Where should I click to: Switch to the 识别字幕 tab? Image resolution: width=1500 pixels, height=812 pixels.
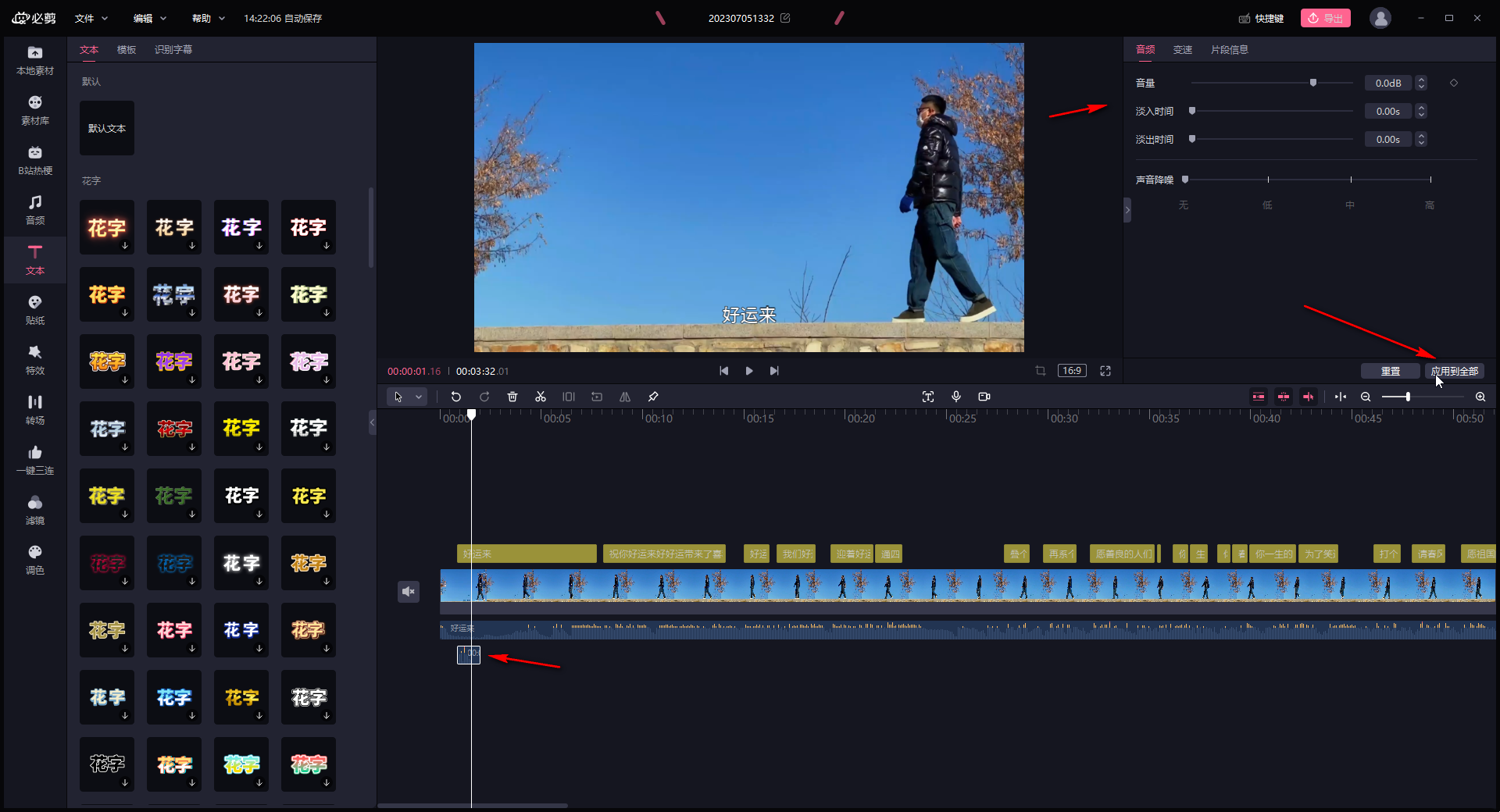point(173,49)
